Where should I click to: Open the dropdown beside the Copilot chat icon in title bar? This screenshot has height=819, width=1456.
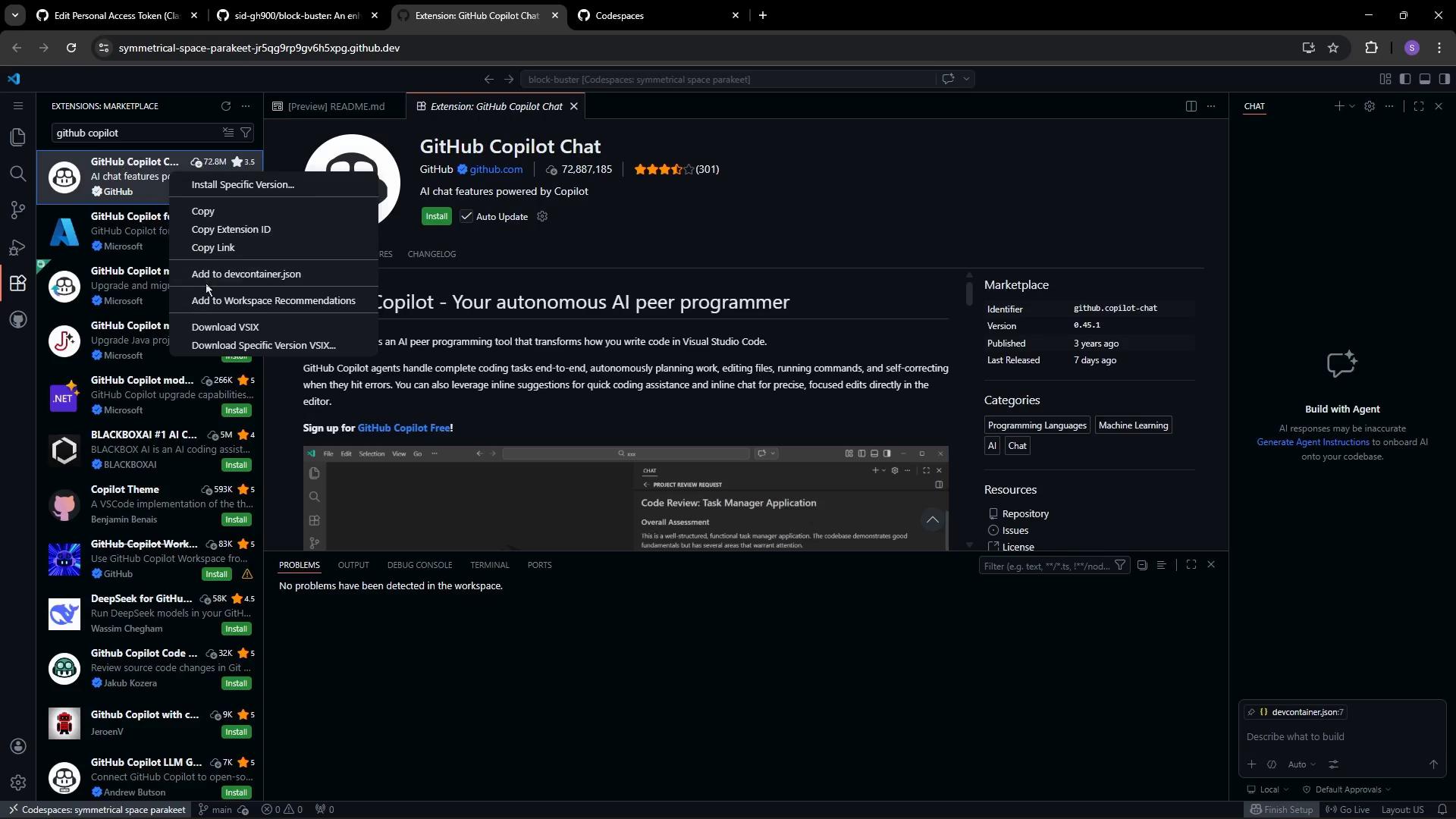coord(966,79)
